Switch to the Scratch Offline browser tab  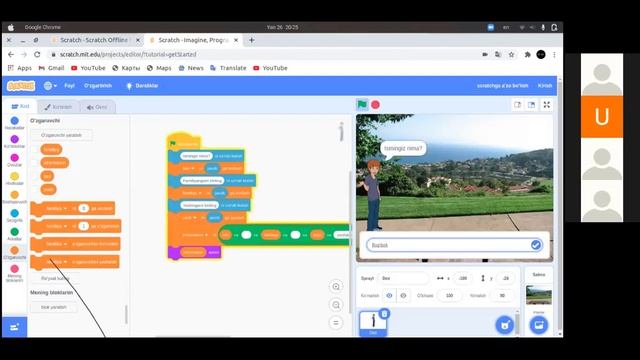(94, 40)
